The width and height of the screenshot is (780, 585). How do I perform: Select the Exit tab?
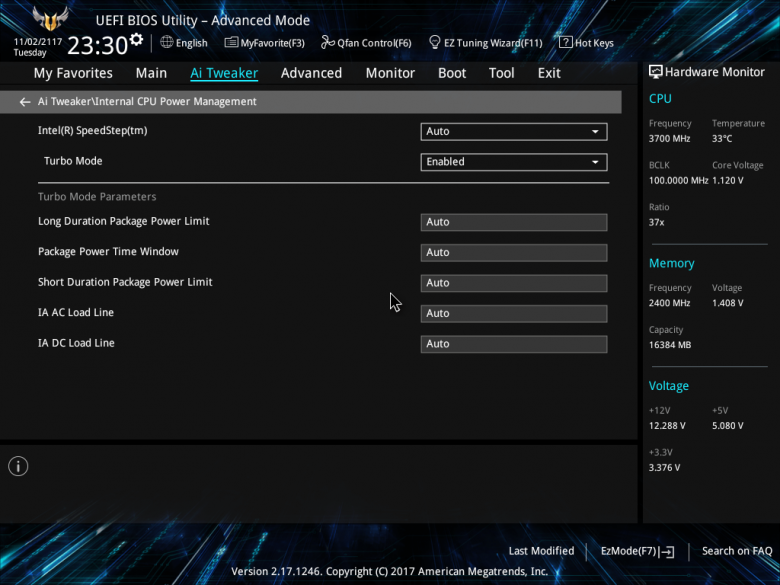click(x=549, y=73)
